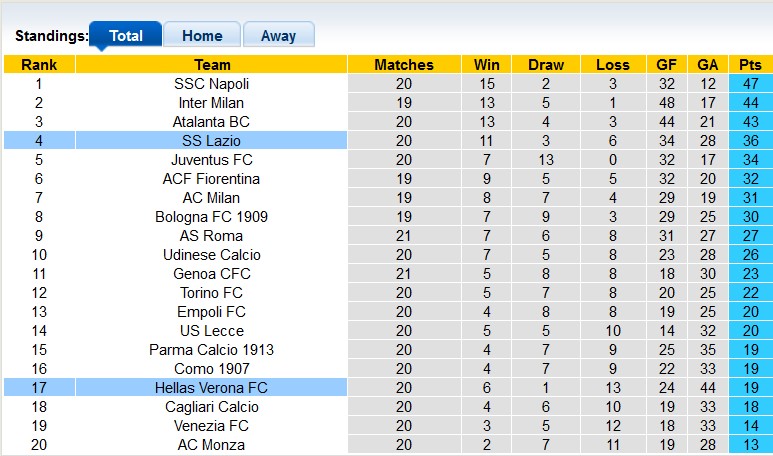This screenshot has height=456, width=773.
Task: Click the Matches column header
Action: (x=403, y=65)
